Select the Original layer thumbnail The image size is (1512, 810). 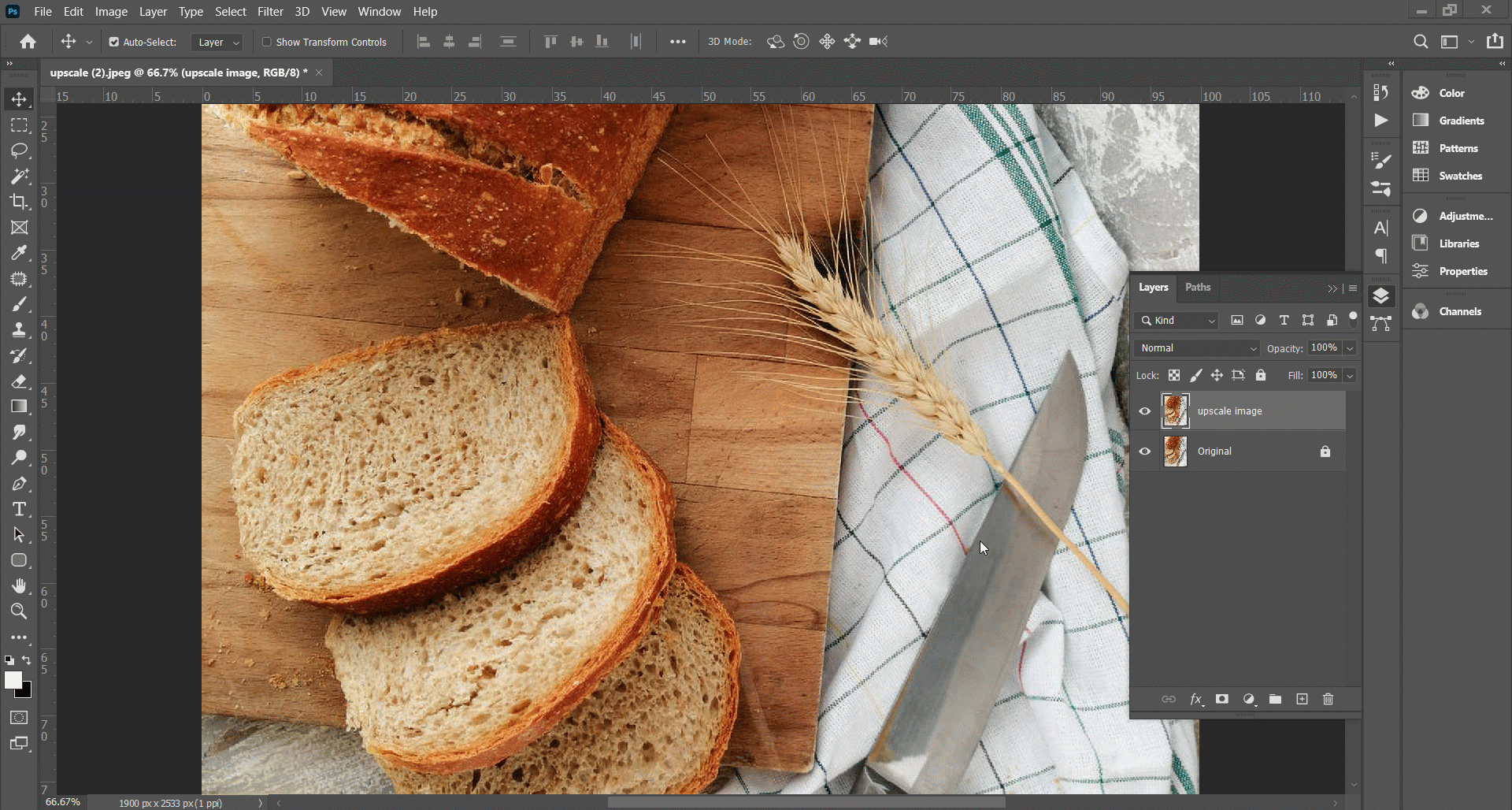(1175, 451)
